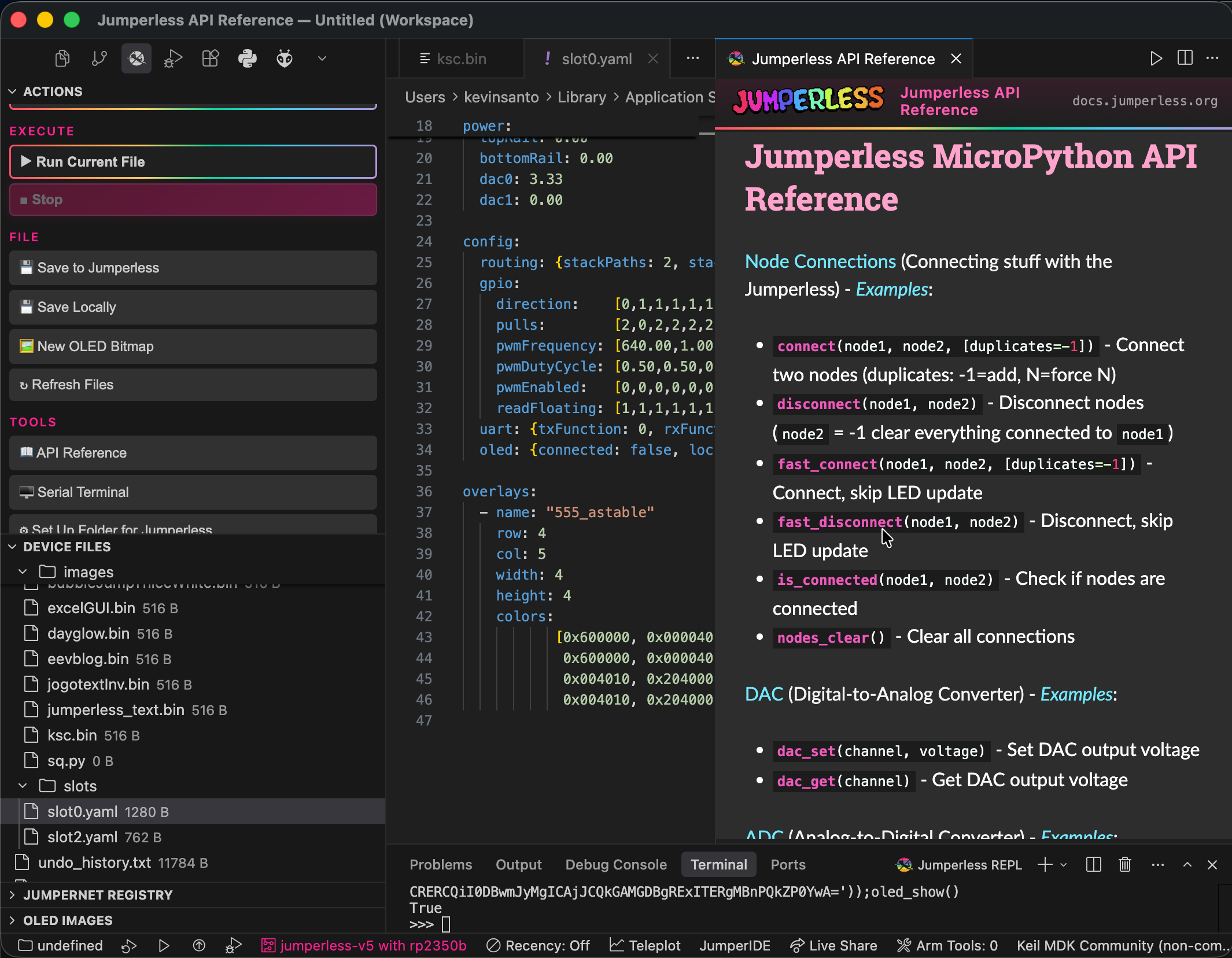Open the Run and Debug icon
The width and height of the screenshot is (1232, 958).
tap(174, 58)
